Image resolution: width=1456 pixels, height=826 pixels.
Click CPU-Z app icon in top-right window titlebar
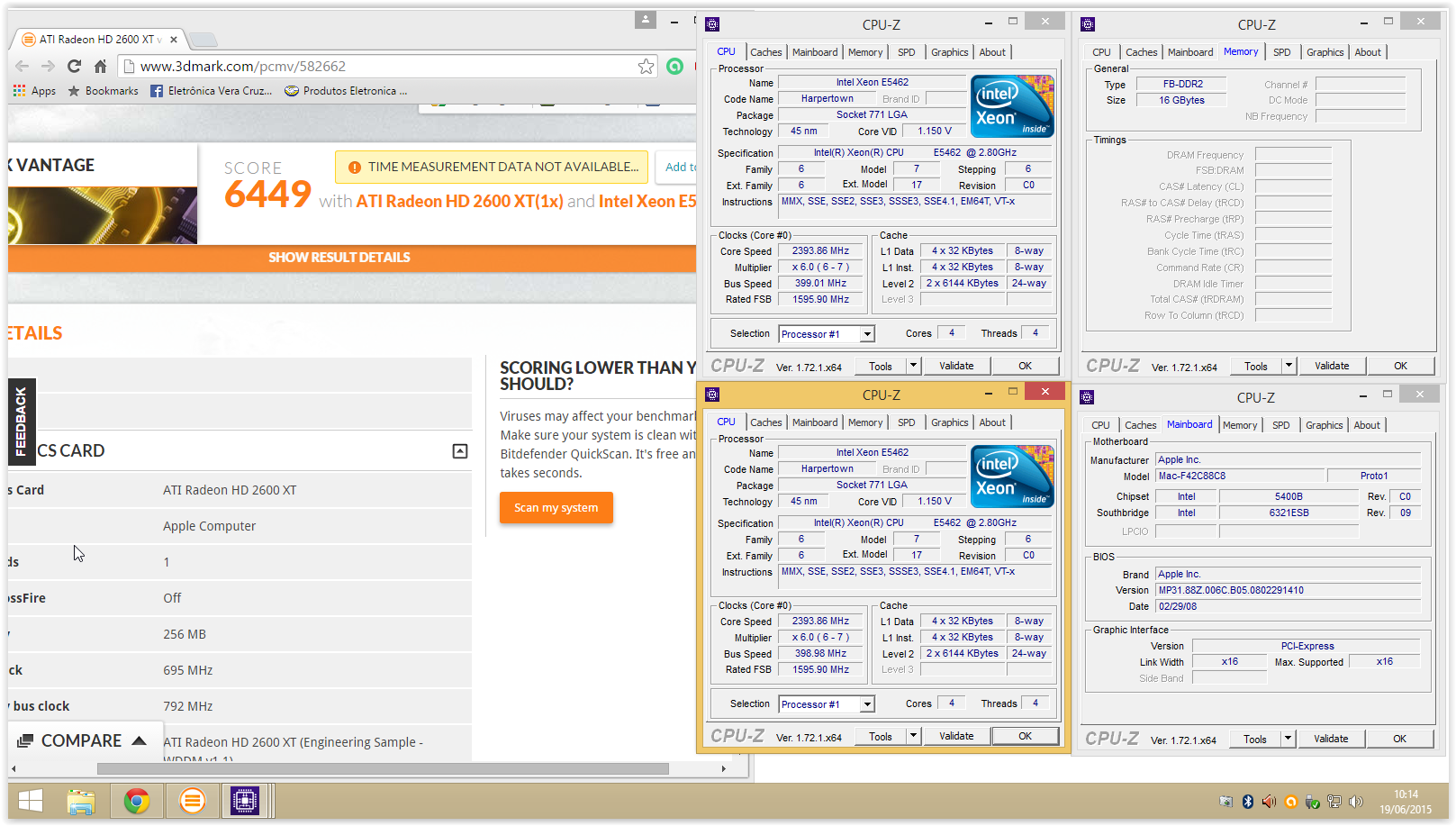[1088, 24]
